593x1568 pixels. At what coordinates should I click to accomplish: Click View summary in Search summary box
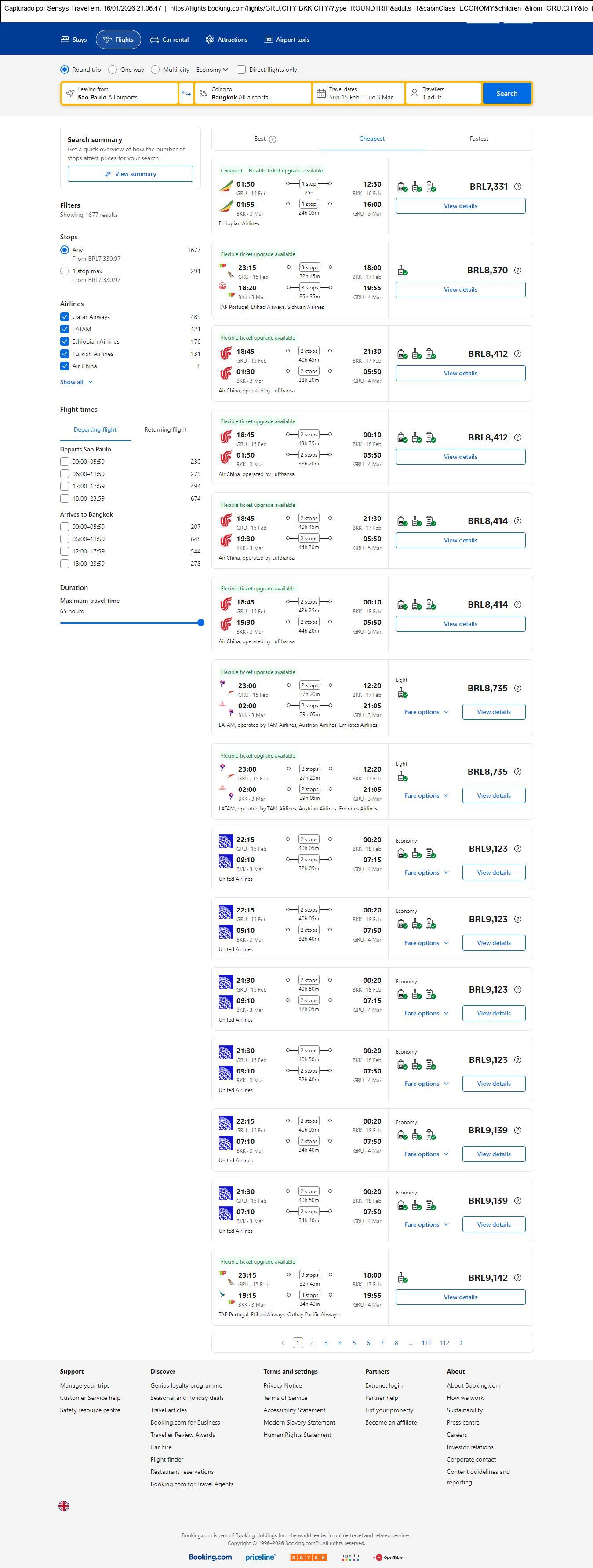coord(130,174)
